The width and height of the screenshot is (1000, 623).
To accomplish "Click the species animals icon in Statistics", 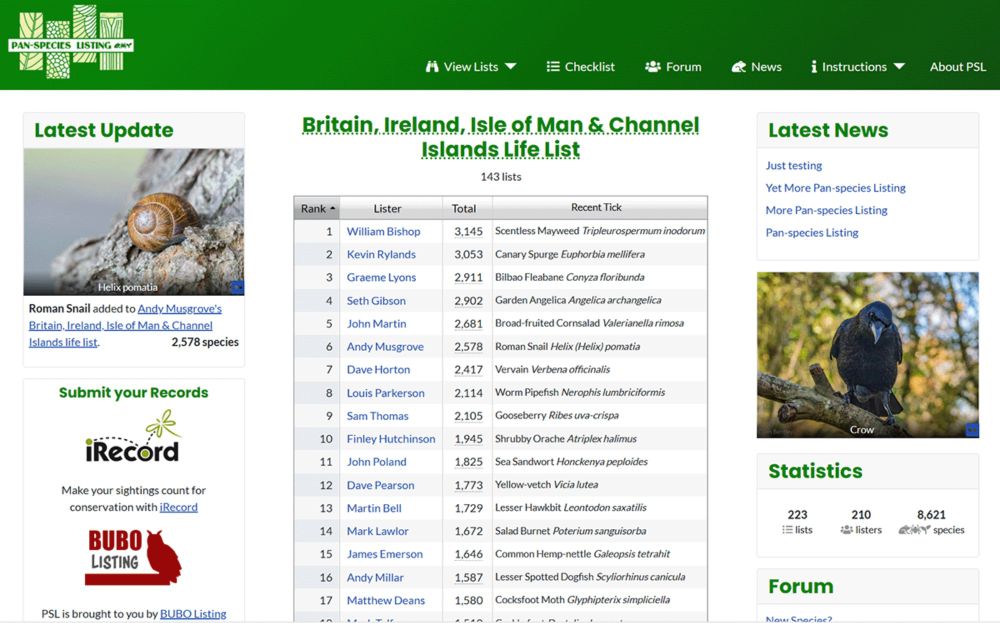I will click(x=914, y=530).
